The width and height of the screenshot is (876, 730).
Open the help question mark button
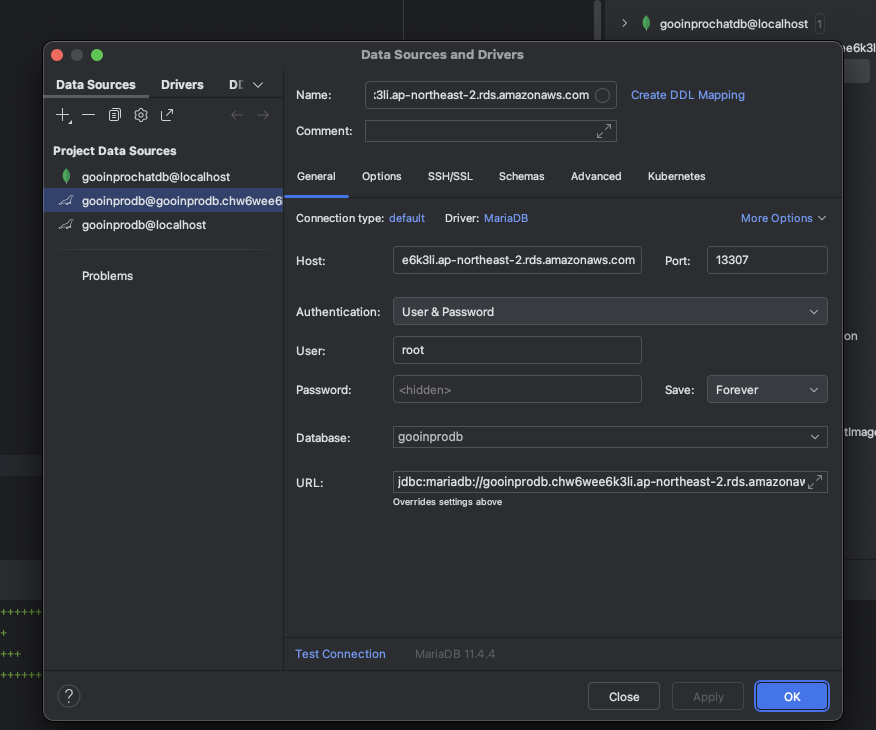(69, 696)
